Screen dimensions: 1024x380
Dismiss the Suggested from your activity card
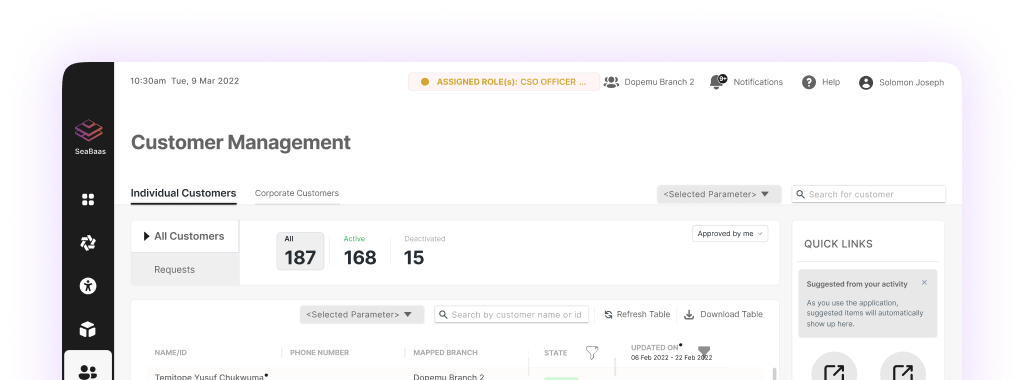(x=924, y=283)
